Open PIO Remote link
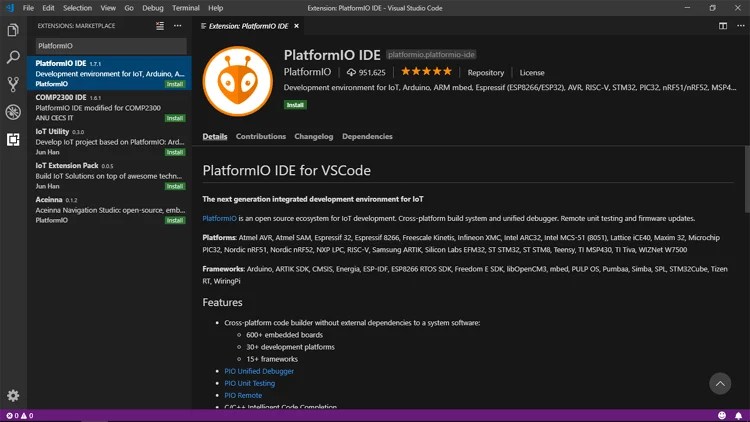750x422 pixels. point(243,395)
